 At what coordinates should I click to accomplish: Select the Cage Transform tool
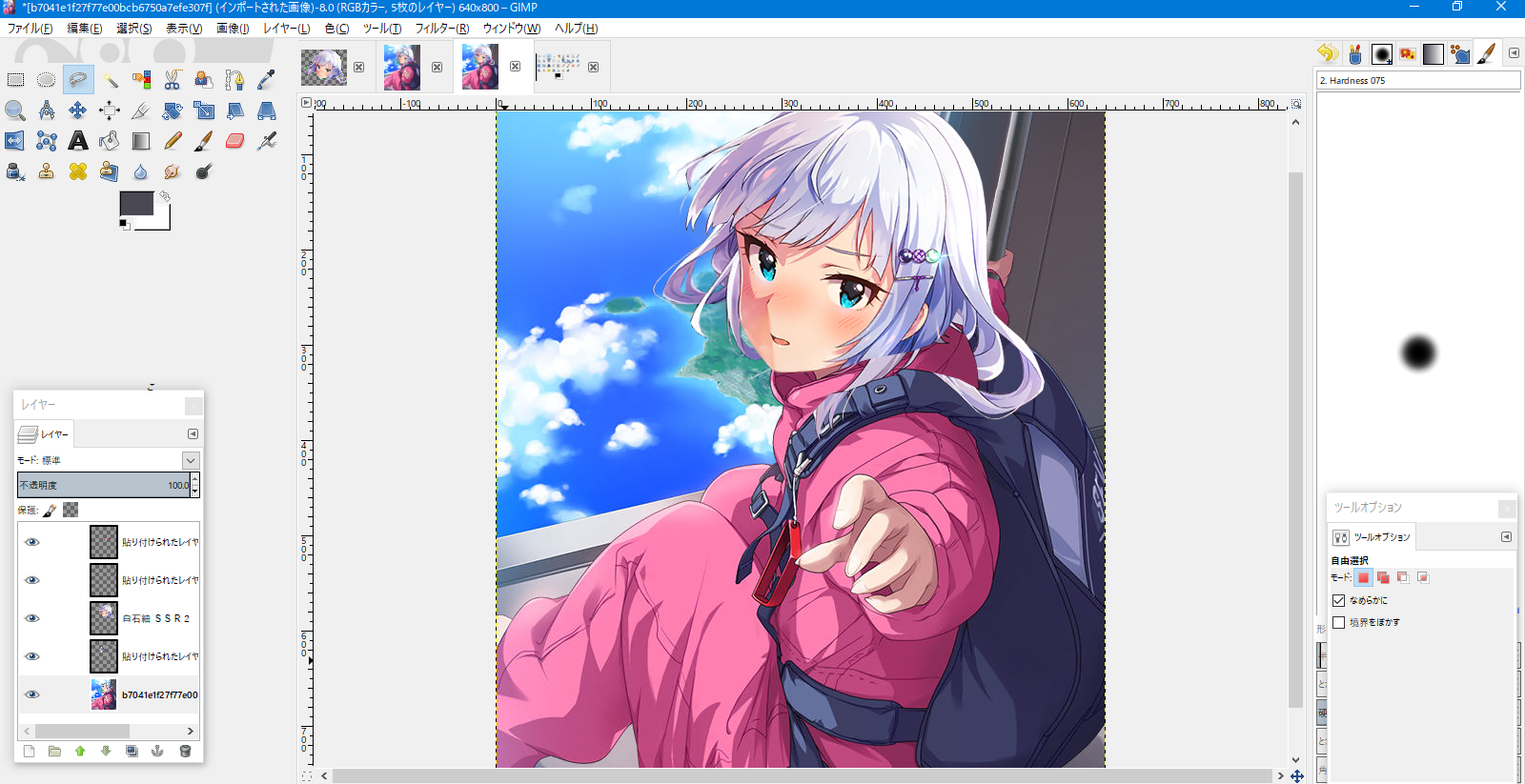tap(47, 141)
